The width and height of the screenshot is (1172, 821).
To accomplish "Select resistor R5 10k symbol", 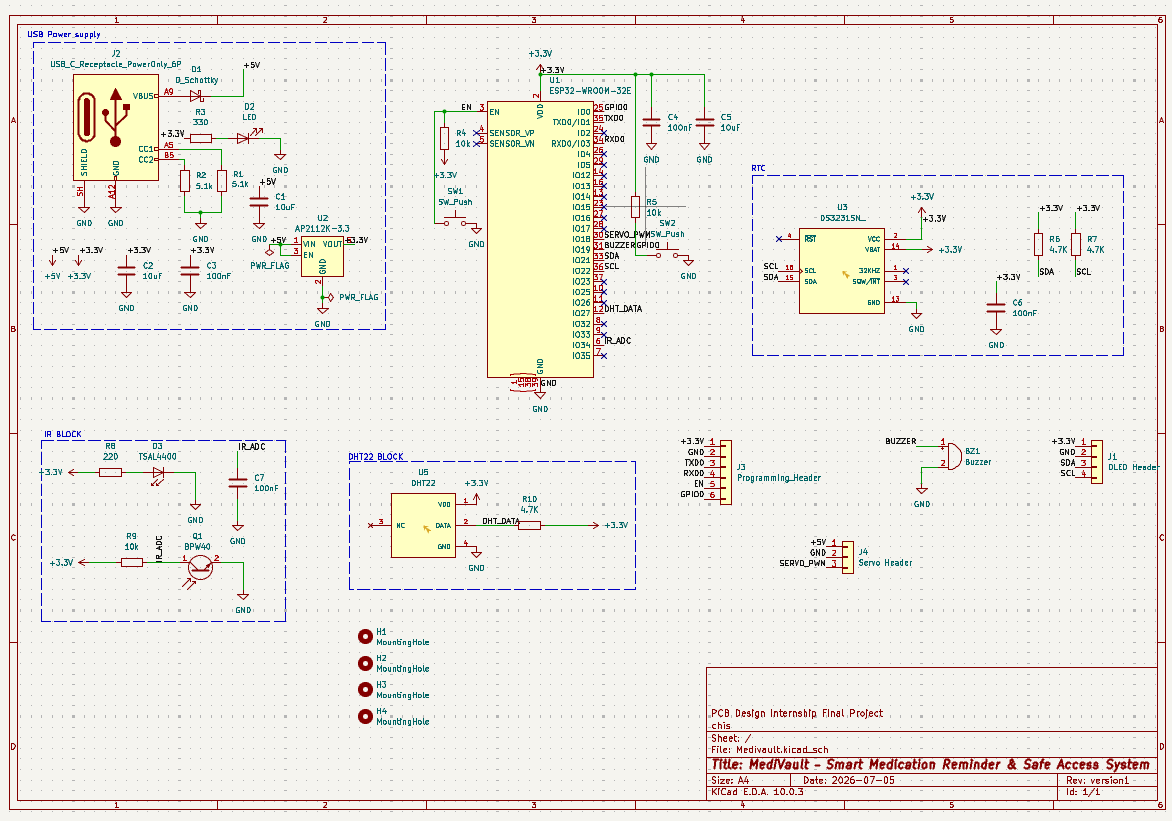I will coord(635,207).
